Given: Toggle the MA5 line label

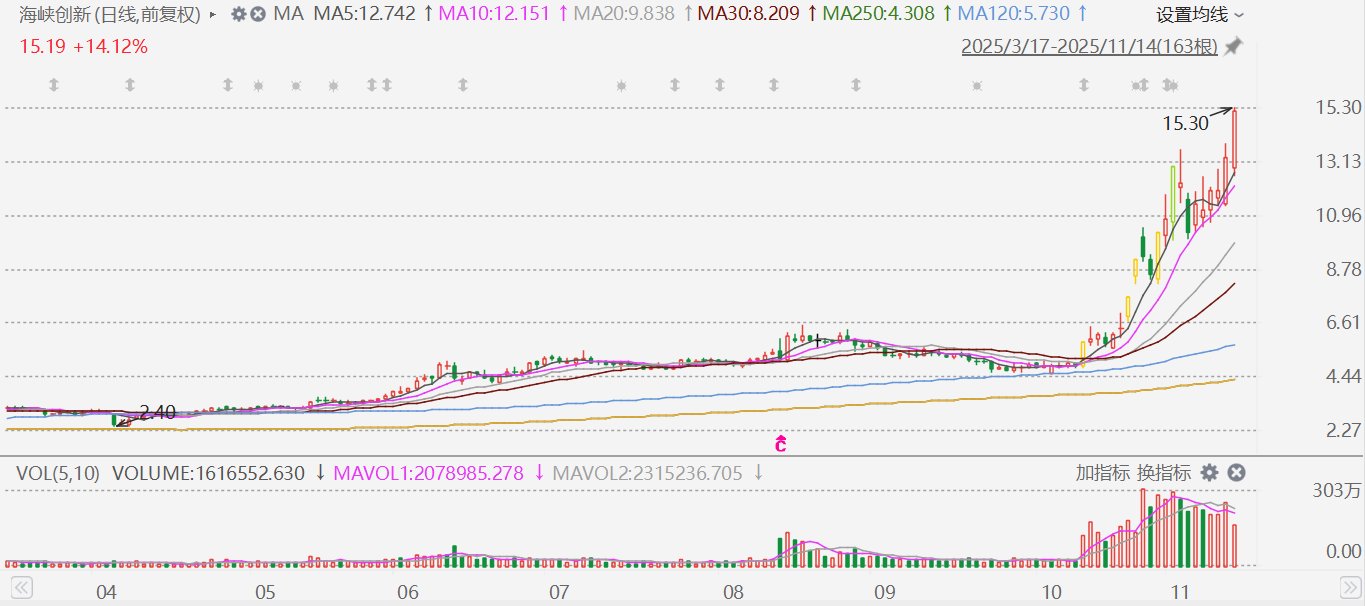Looking at the screenshot, I should click(x=364, y=15).
